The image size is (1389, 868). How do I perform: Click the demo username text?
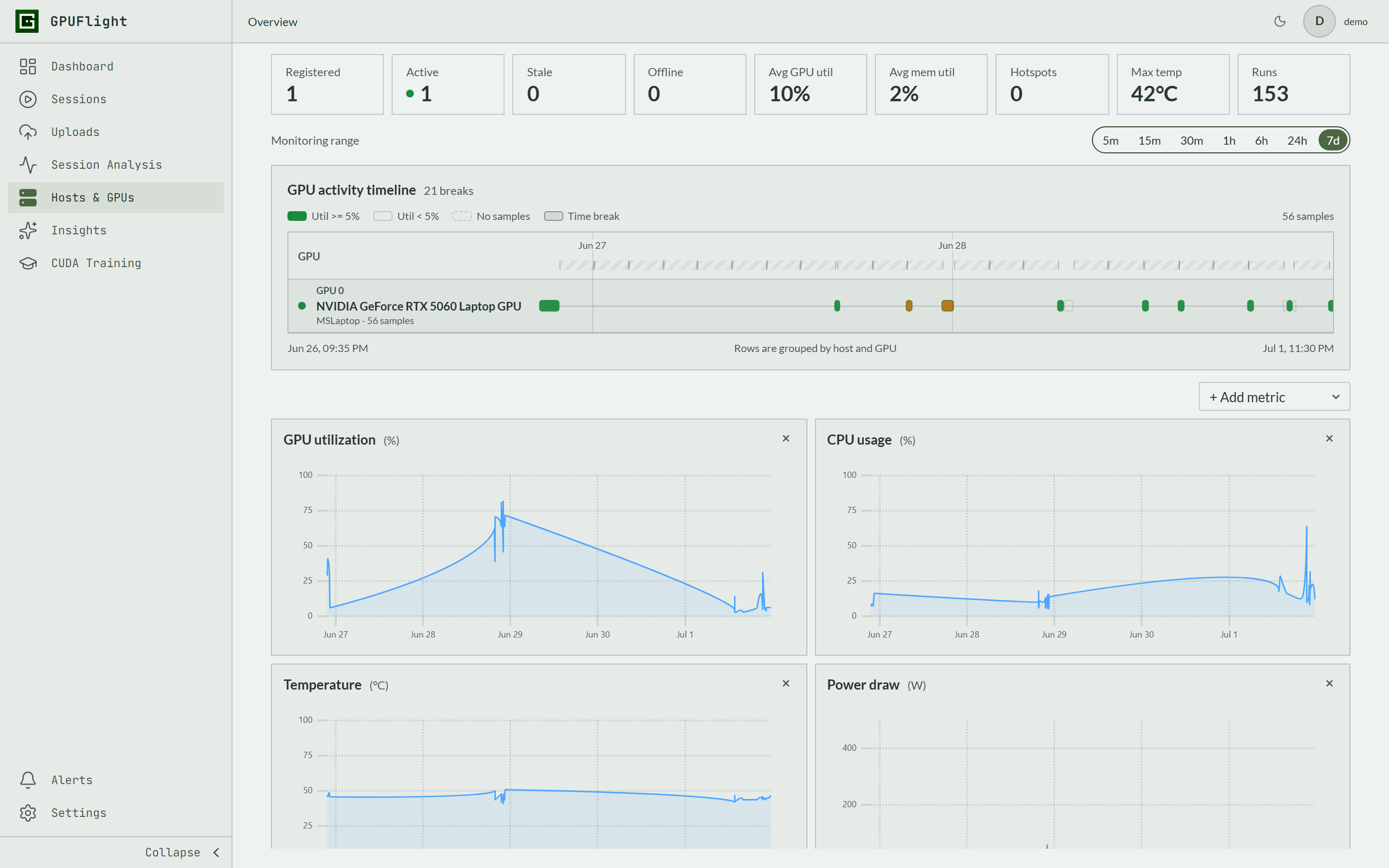tap(1355, 22)
